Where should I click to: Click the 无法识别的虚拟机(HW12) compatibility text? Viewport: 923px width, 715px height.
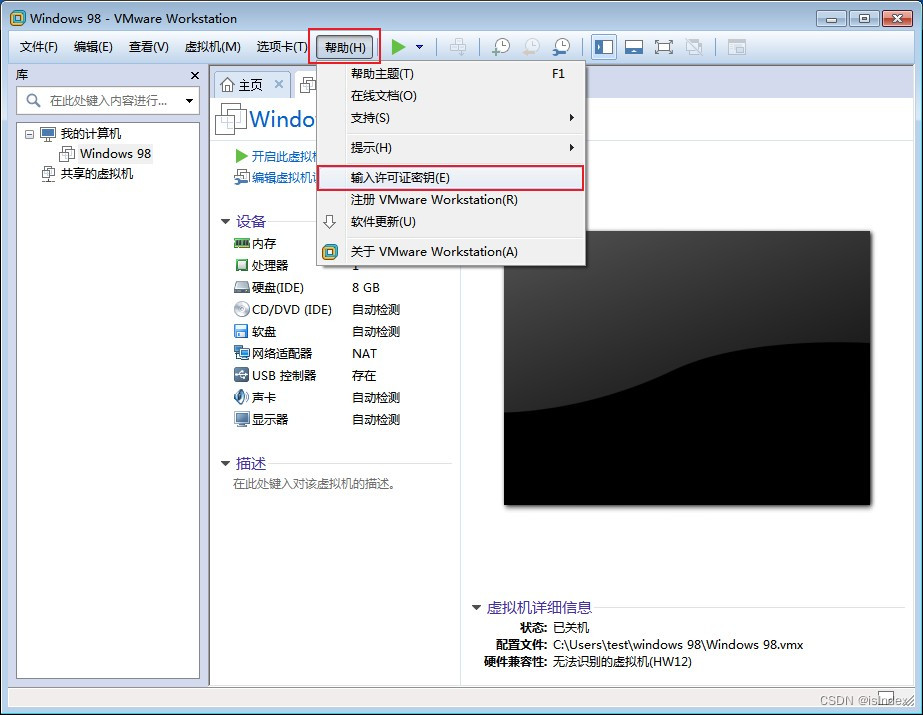tap(622, 661)
